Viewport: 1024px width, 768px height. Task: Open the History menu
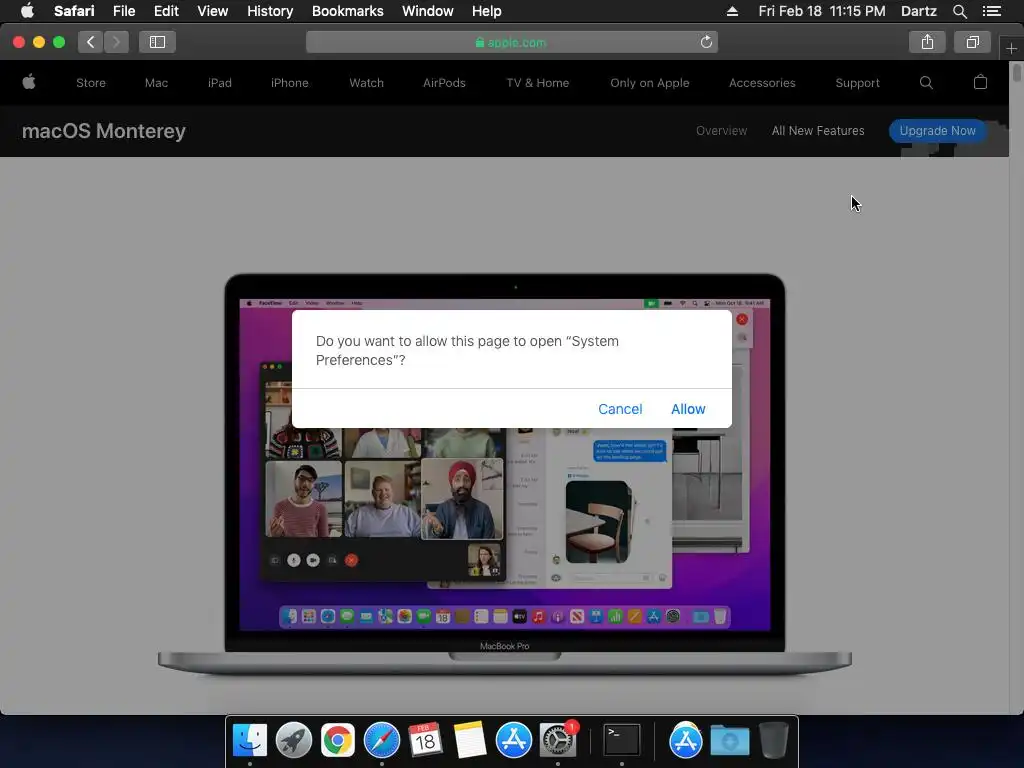[x=270, y=11]
